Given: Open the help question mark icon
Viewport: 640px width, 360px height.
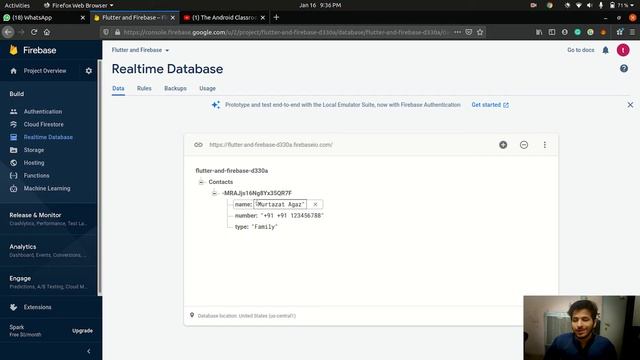Looking at the screenshot, I should (x=624, y=69).
